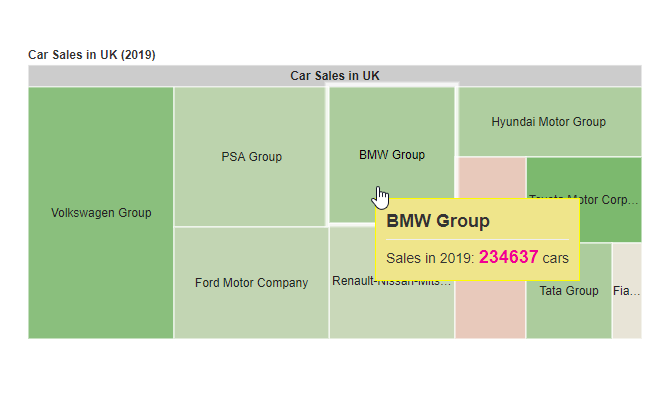Click the (2019) year in chart title
Image resolution: width=672 pixels, height=413 pixels.
coord(137,54)
